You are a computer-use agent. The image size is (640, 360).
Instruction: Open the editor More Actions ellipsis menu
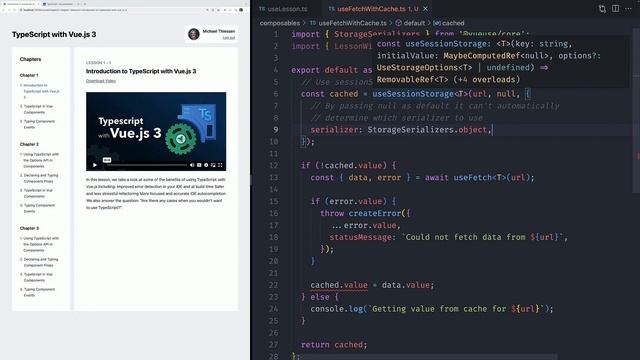[x=628, y=9]
